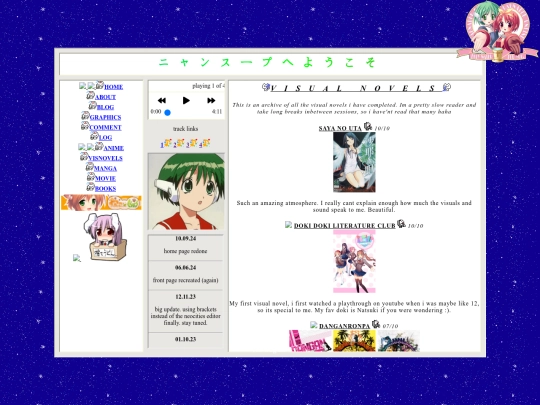Open the BLOG link
The width and height of the screenshot is (540, 405).
click(x=105, y=107)
